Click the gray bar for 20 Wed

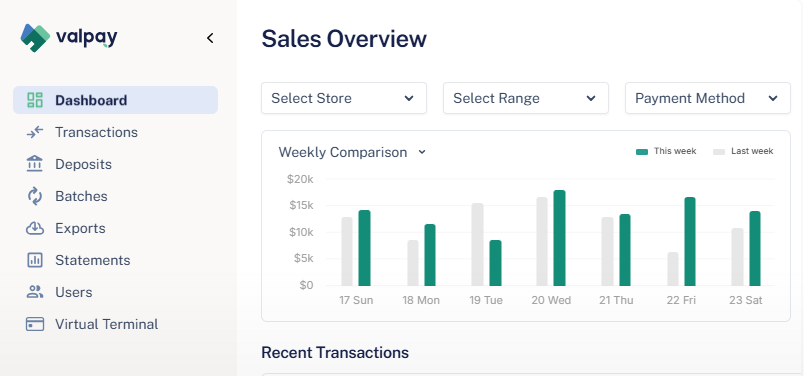(542, 241)
